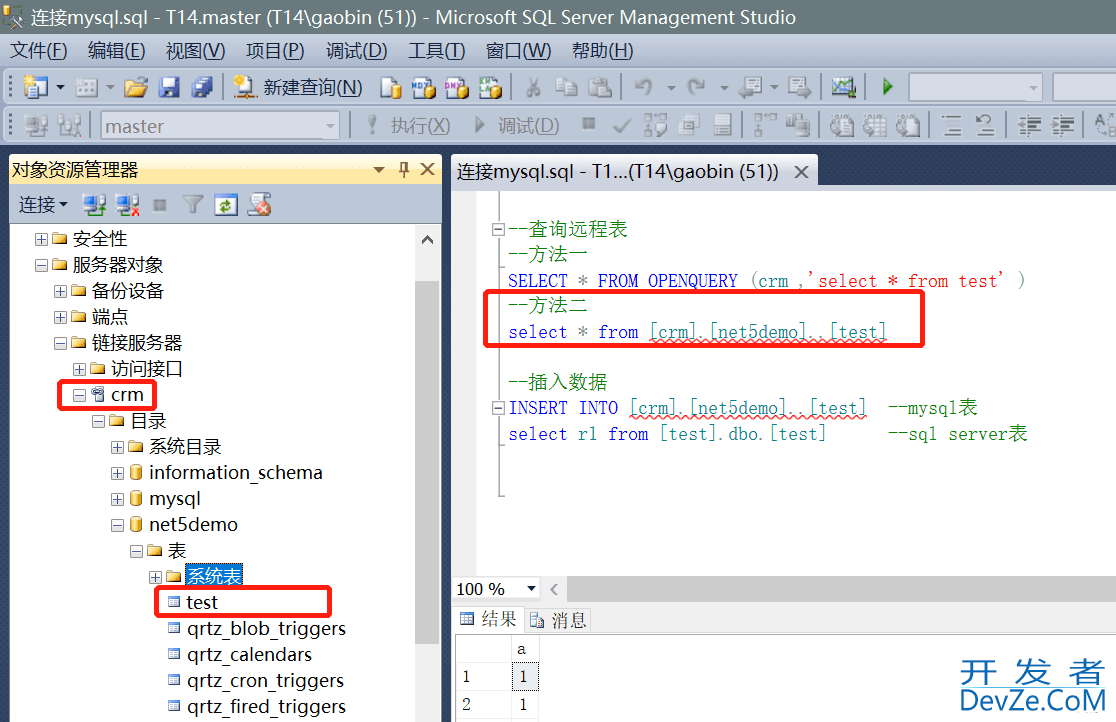Select the qrtz_calendars table
Image resolution: width=1116 pixels, height=722 pixels.
tap(249, 654)
